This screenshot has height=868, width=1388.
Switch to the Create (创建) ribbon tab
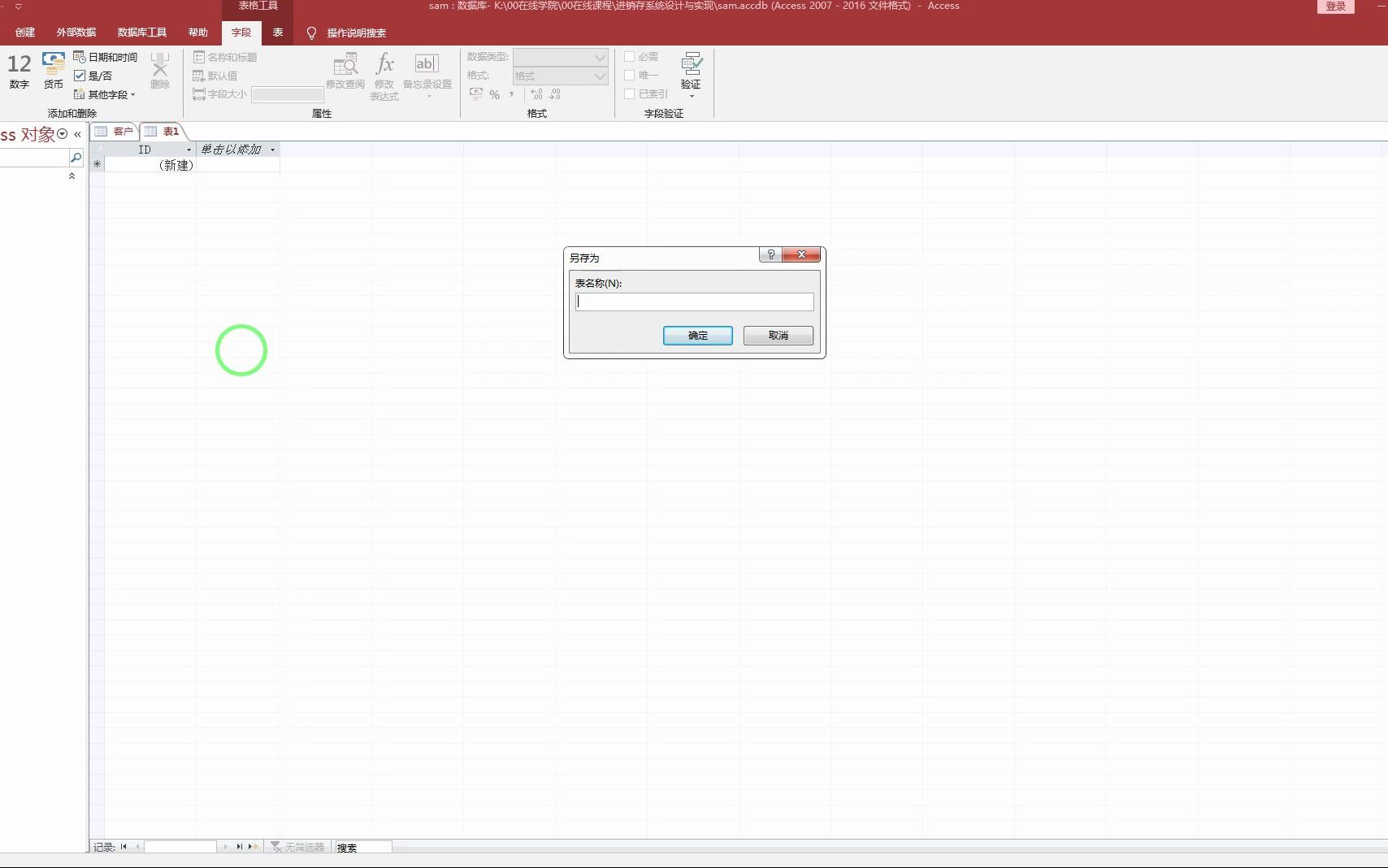coord(25,33)
